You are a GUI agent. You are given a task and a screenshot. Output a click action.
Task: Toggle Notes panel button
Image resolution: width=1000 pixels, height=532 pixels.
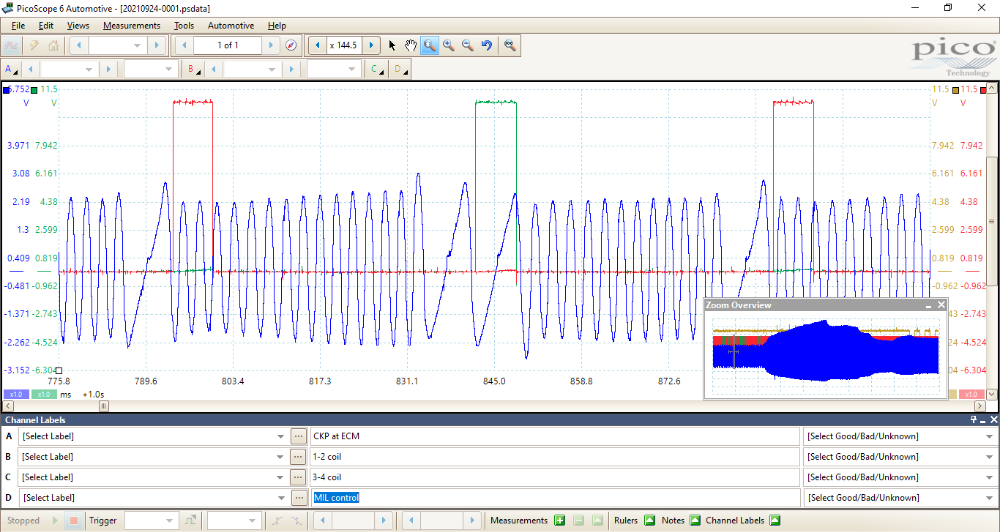695,521
